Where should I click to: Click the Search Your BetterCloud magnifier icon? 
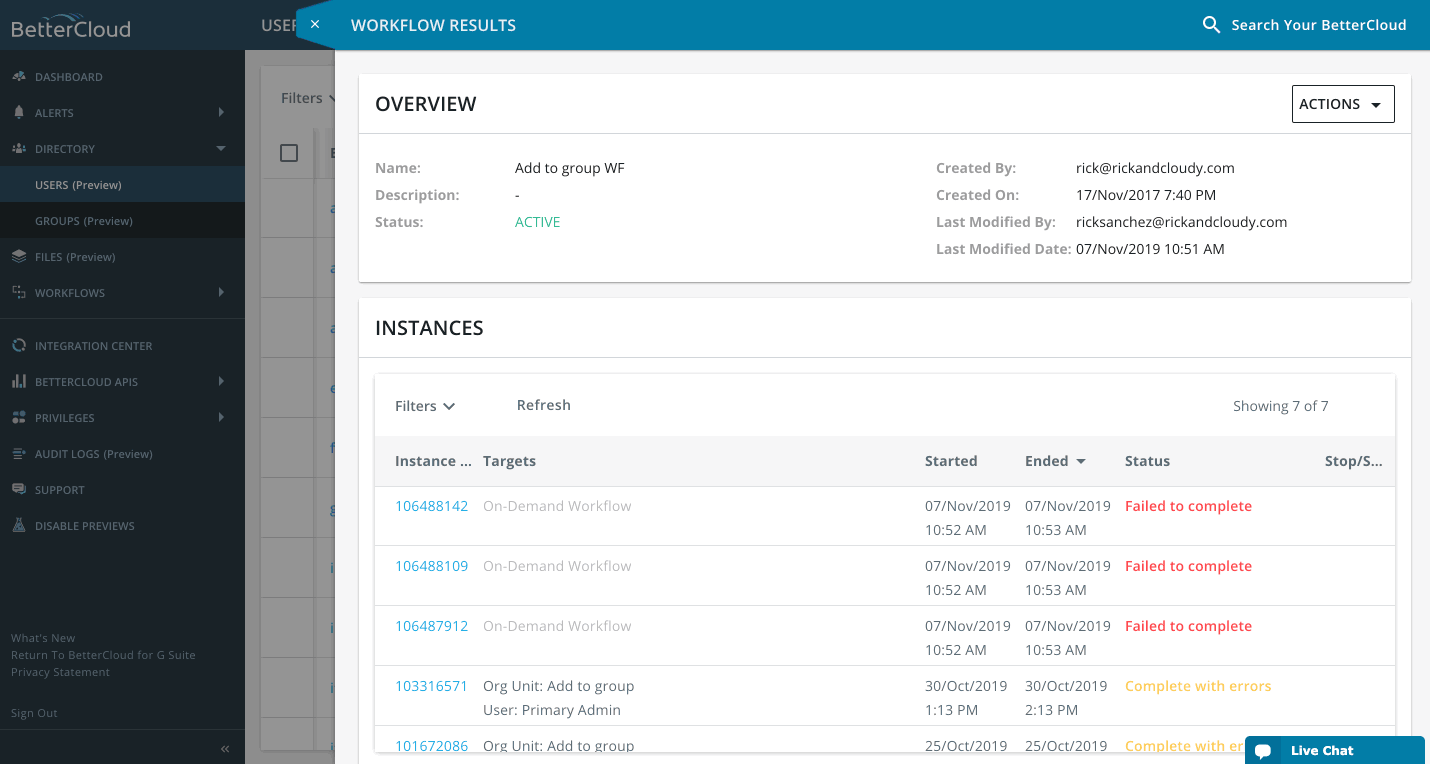coord(1211,24)
